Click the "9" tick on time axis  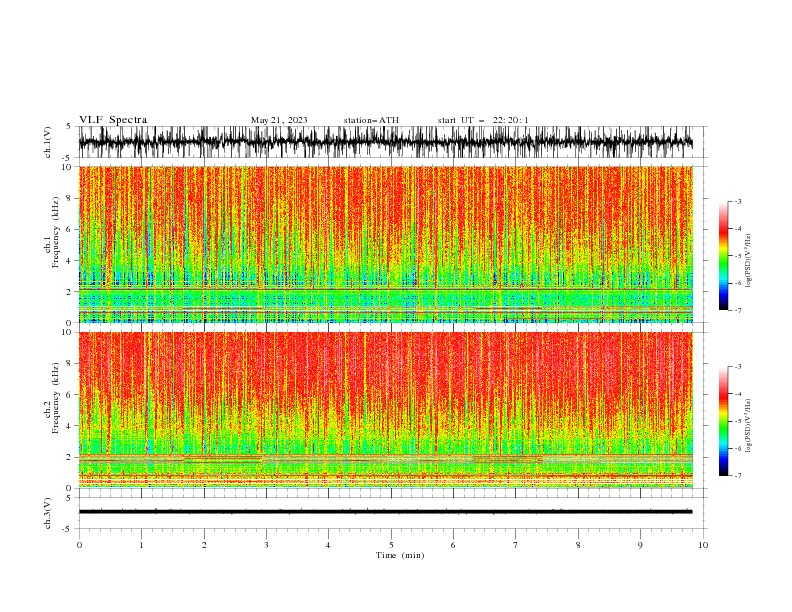tap(640, 545)
